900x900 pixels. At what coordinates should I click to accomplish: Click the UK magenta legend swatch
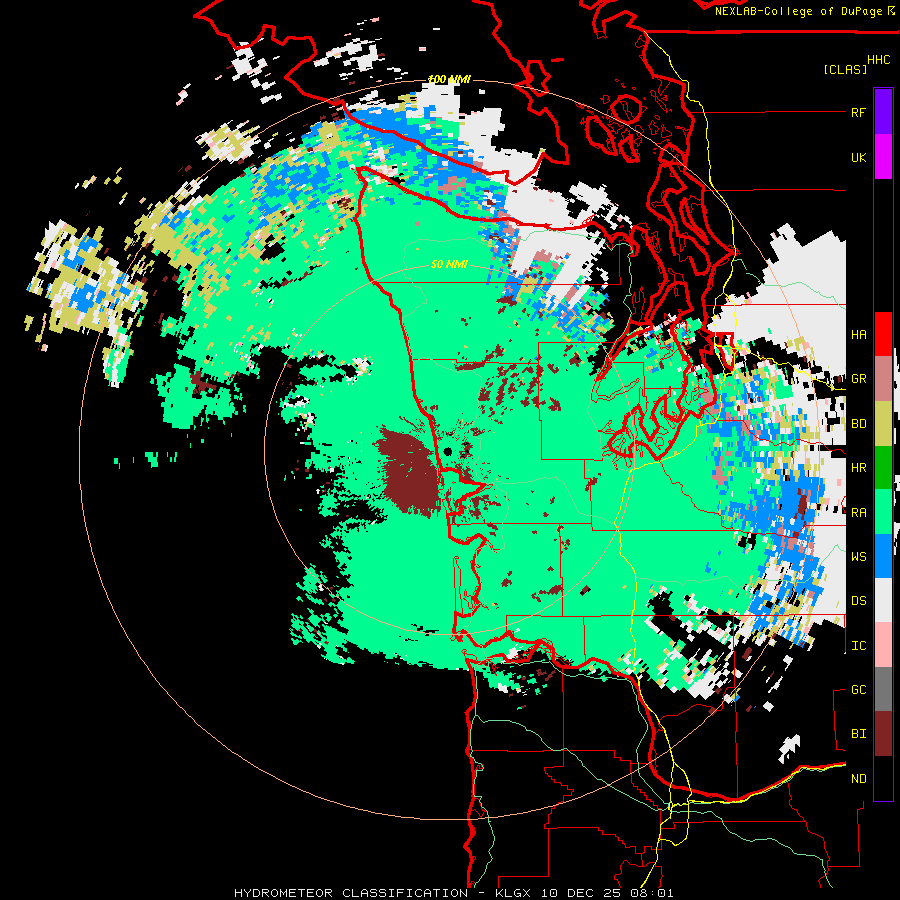point(883,157)
